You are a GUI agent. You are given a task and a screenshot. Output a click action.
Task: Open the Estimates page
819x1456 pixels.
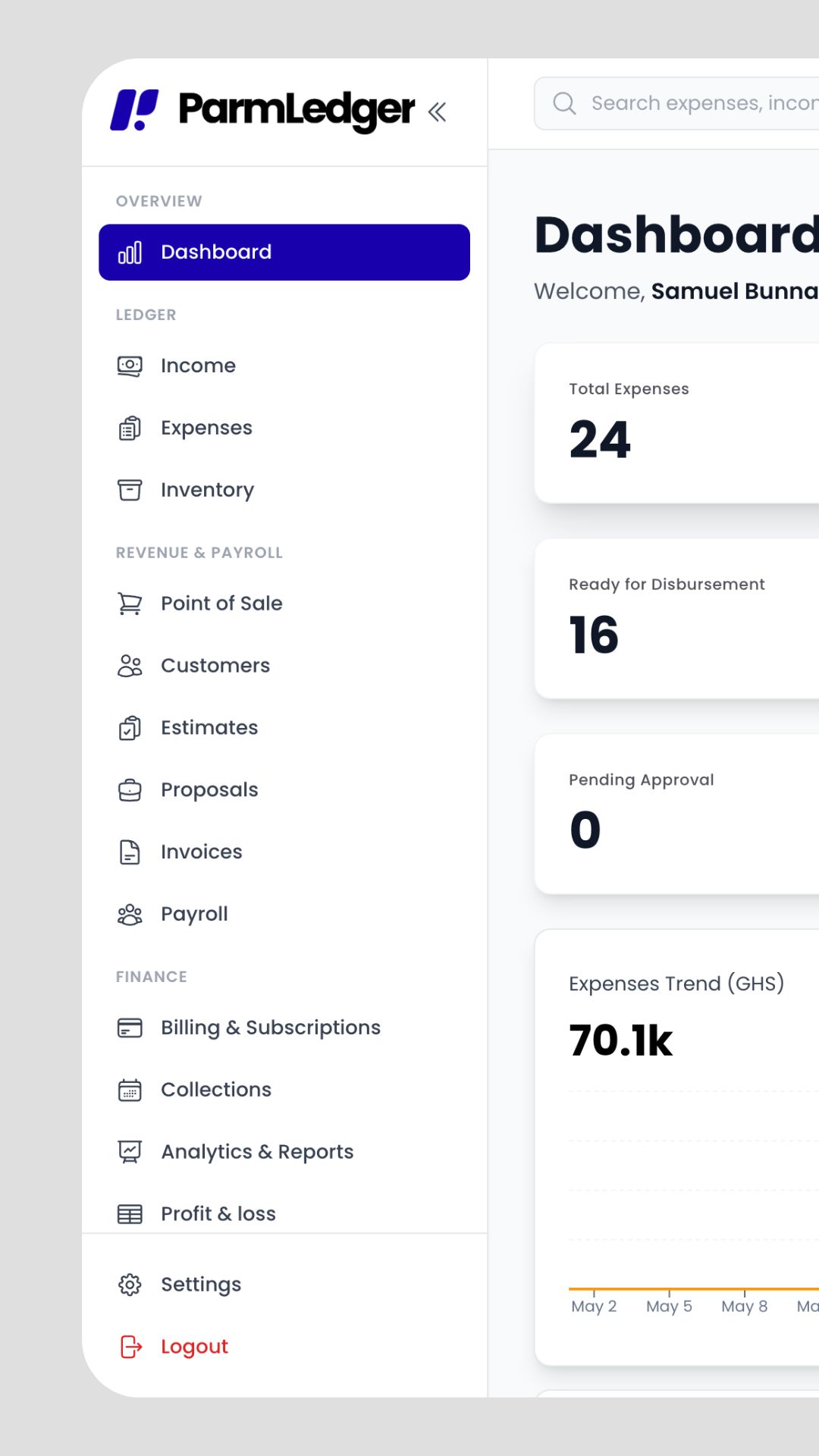pos(284,728)
